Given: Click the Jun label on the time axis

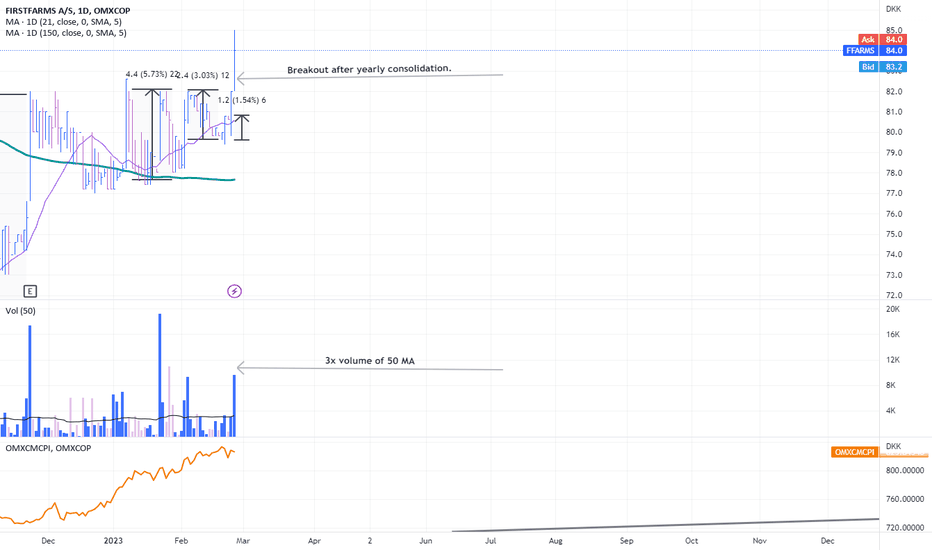Looking at the screenshot, I should pyautogui.click(x=426, y=540).
